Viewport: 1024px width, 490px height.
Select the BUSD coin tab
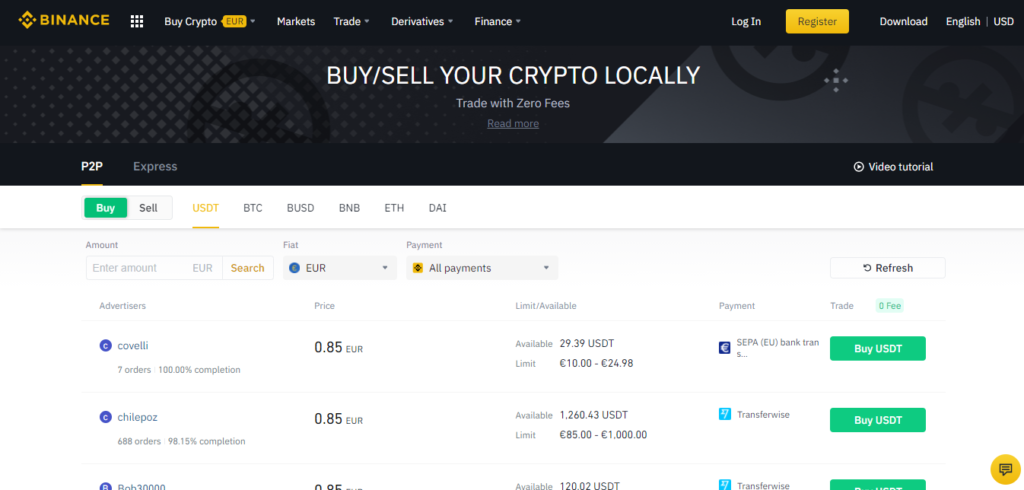tap(300, 208)
